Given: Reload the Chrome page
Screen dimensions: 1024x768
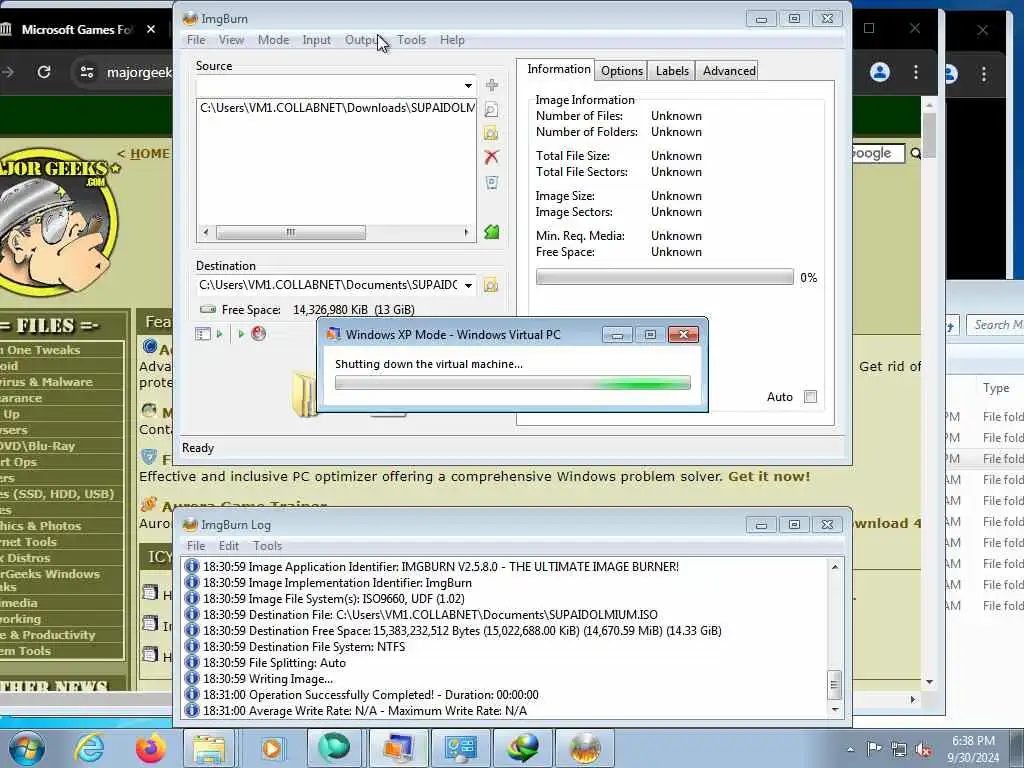Looking at the screenshot, I should tap(44, 72).
